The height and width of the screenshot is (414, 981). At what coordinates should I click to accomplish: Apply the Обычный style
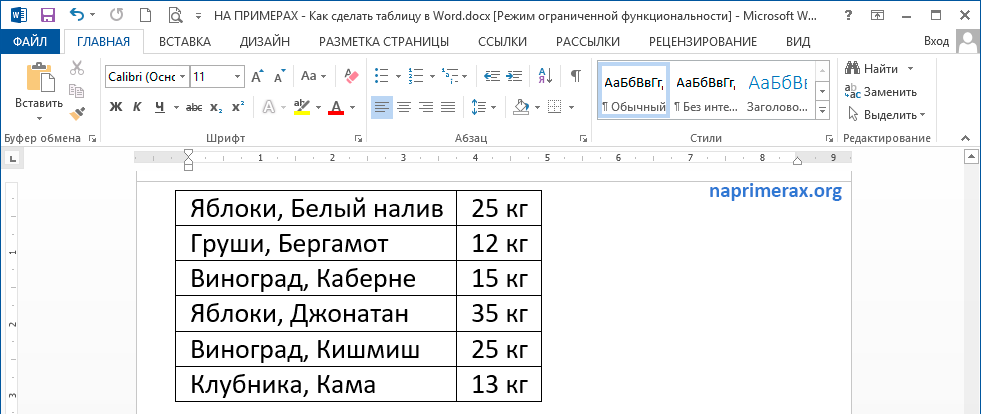tap(634, 91)
